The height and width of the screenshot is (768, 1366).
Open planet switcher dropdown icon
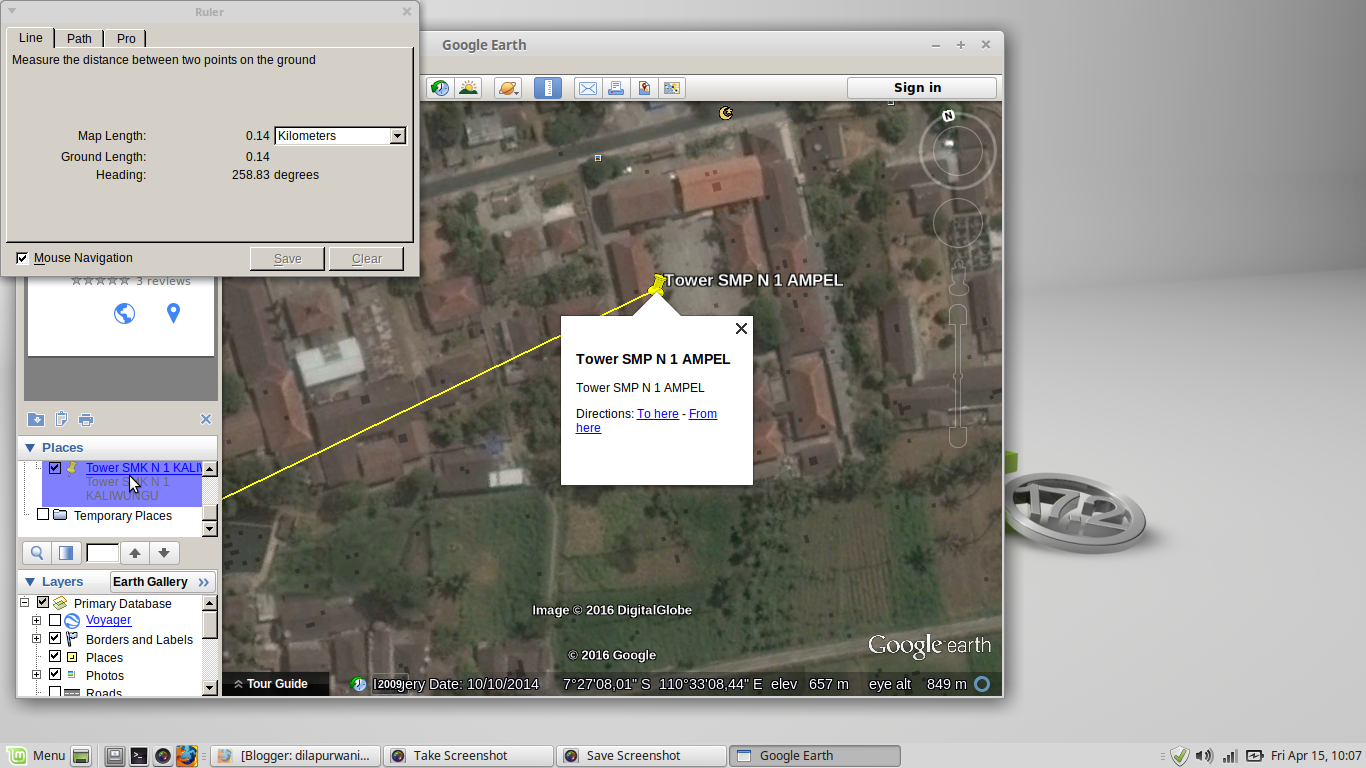(x=508, y=88)
